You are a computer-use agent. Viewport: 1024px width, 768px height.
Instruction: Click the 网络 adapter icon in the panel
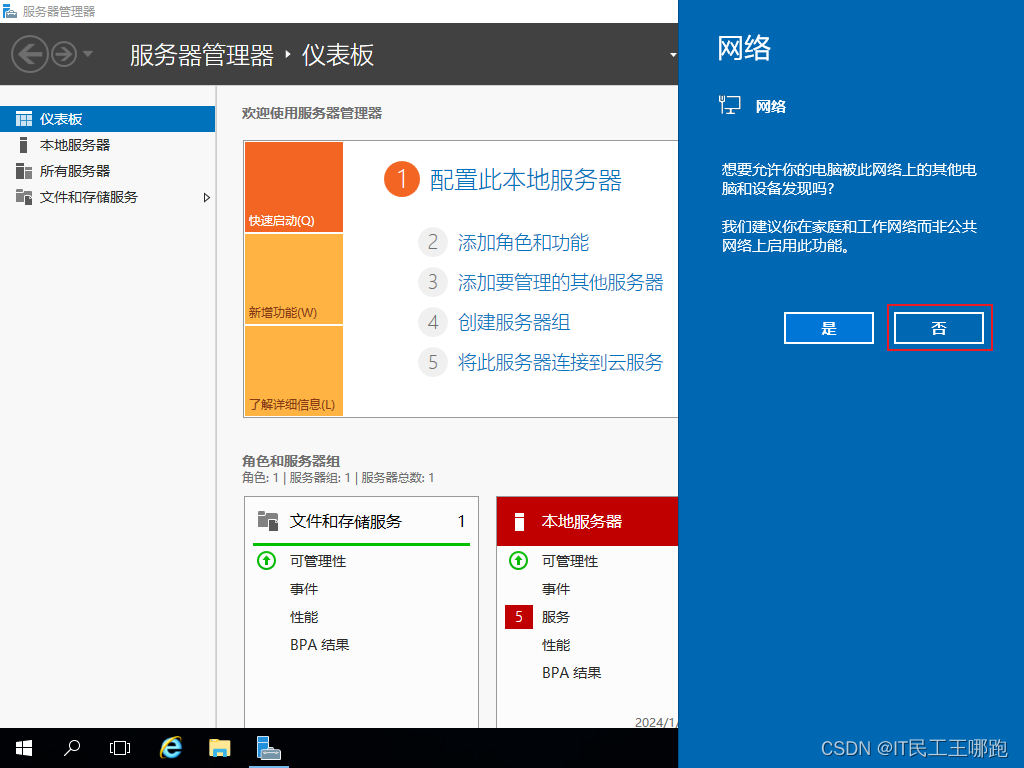click(x=730, y=105)
